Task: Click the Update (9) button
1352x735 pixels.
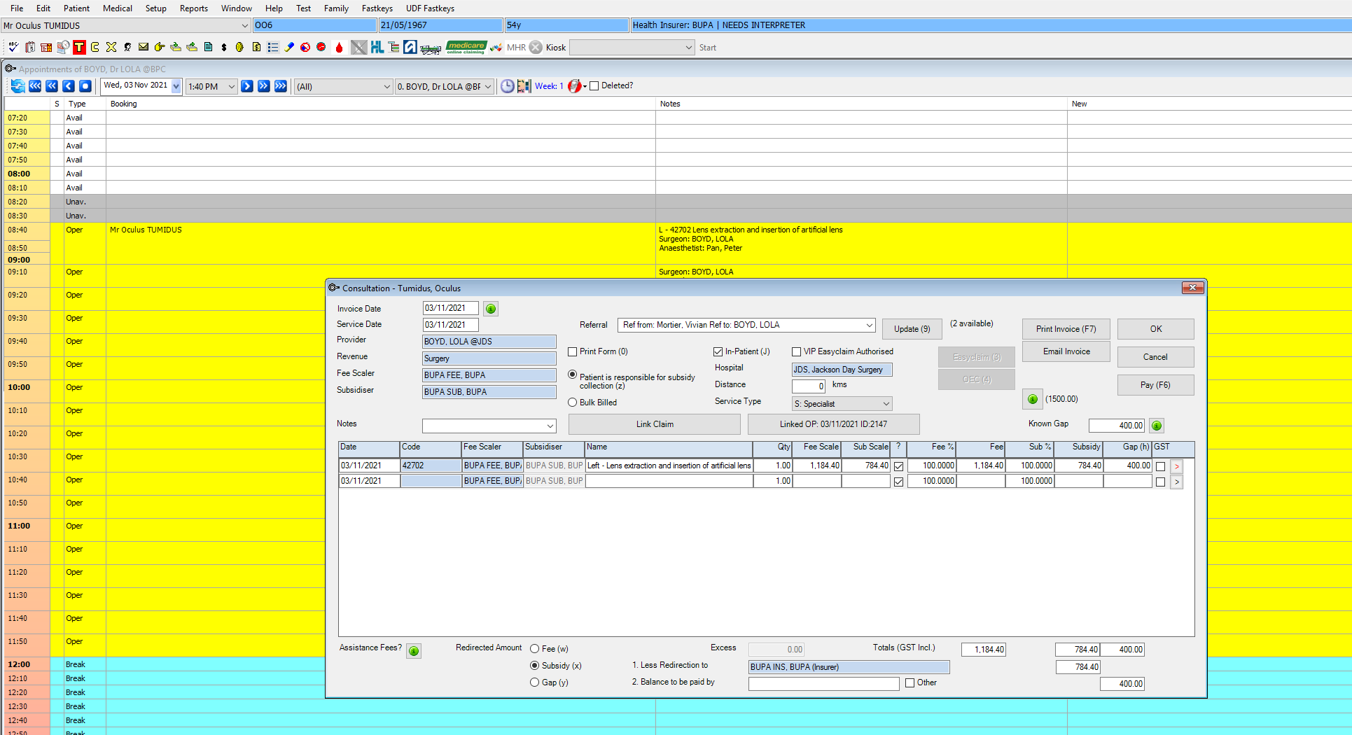Action: coord(912,329)
